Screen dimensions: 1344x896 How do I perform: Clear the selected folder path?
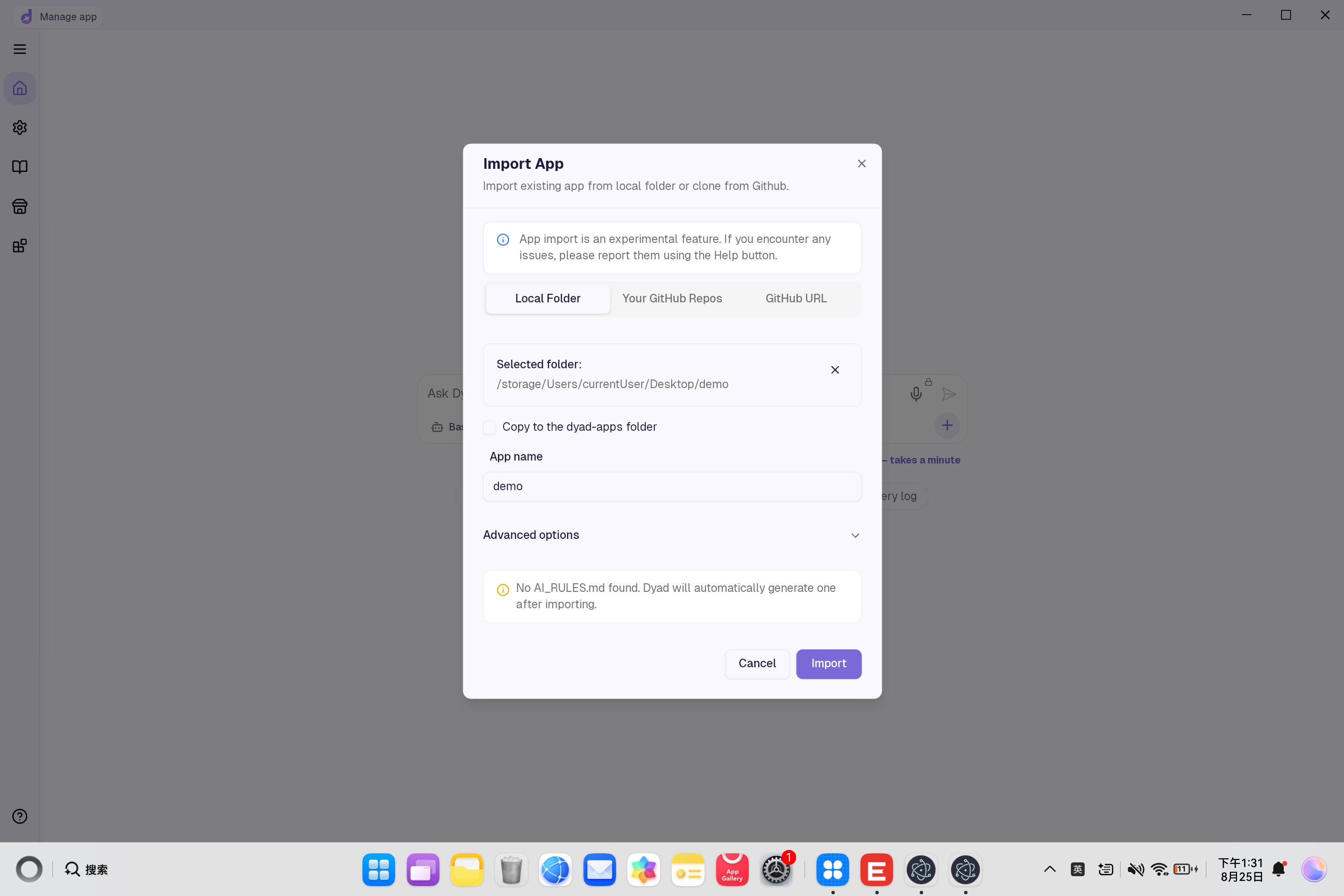point(835,370)
